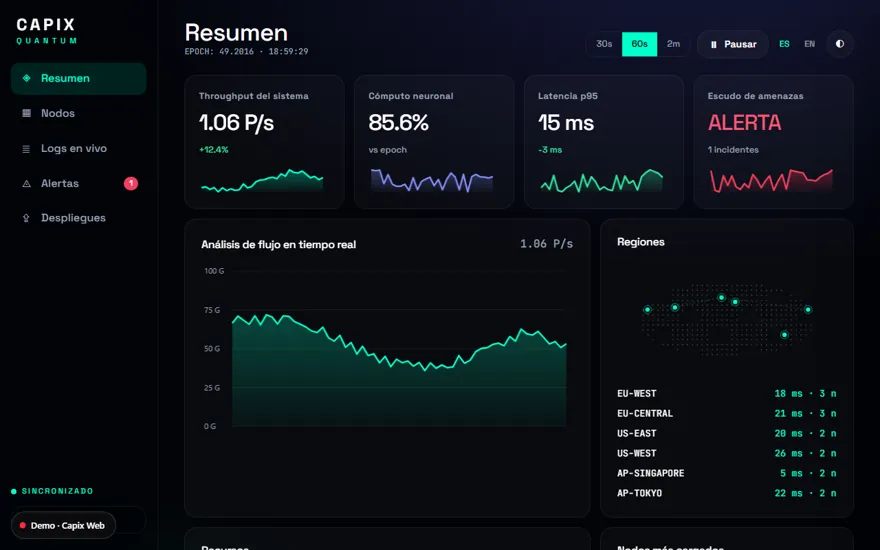Toggle the dark/light theme contrast icon
The width and height of the screenshot is (880, 550).
pos(840,44)
